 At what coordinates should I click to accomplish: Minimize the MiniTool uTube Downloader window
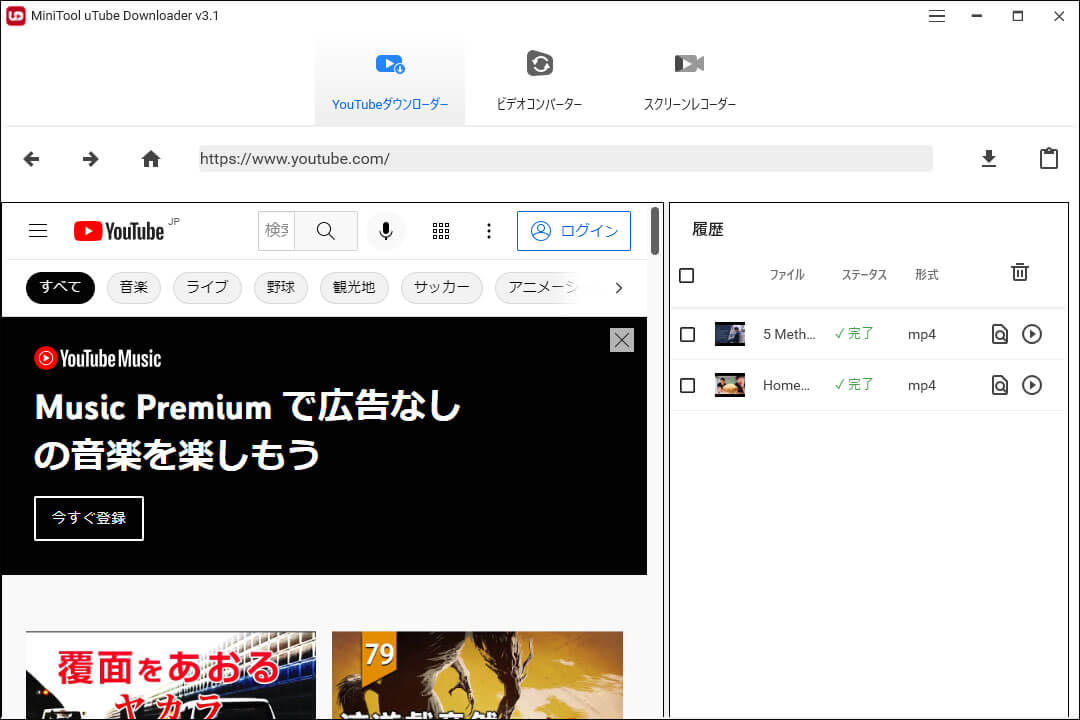coord(977,16)
